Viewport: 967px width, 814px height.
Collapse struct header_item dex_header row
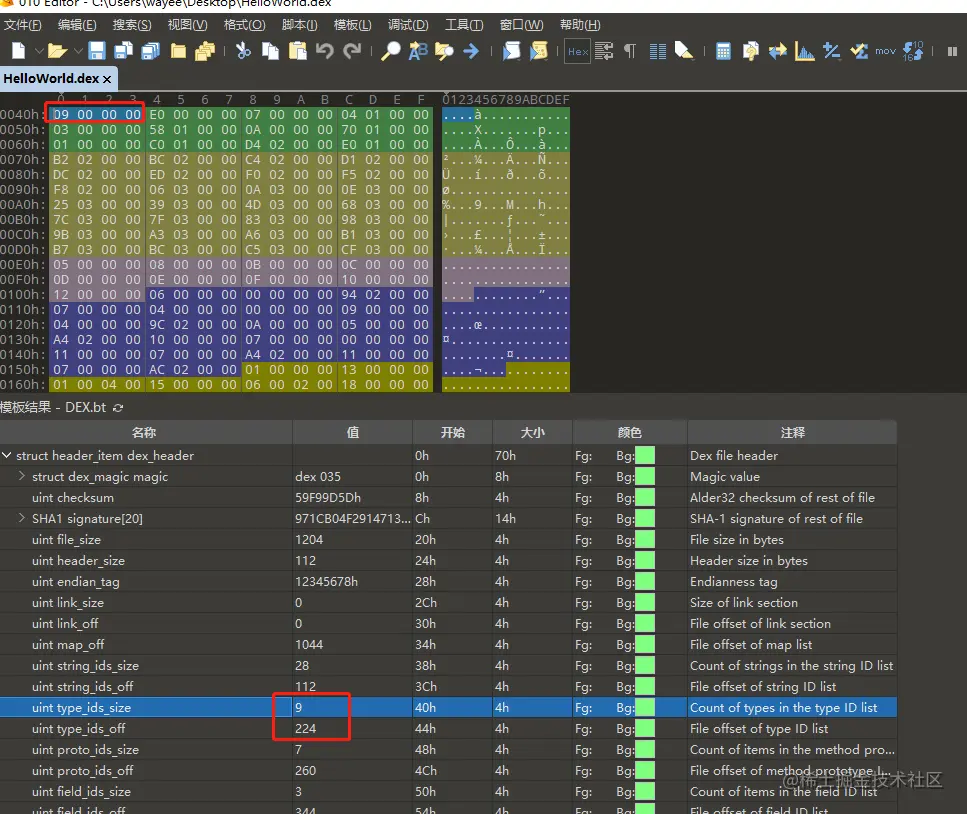(7, 455)
